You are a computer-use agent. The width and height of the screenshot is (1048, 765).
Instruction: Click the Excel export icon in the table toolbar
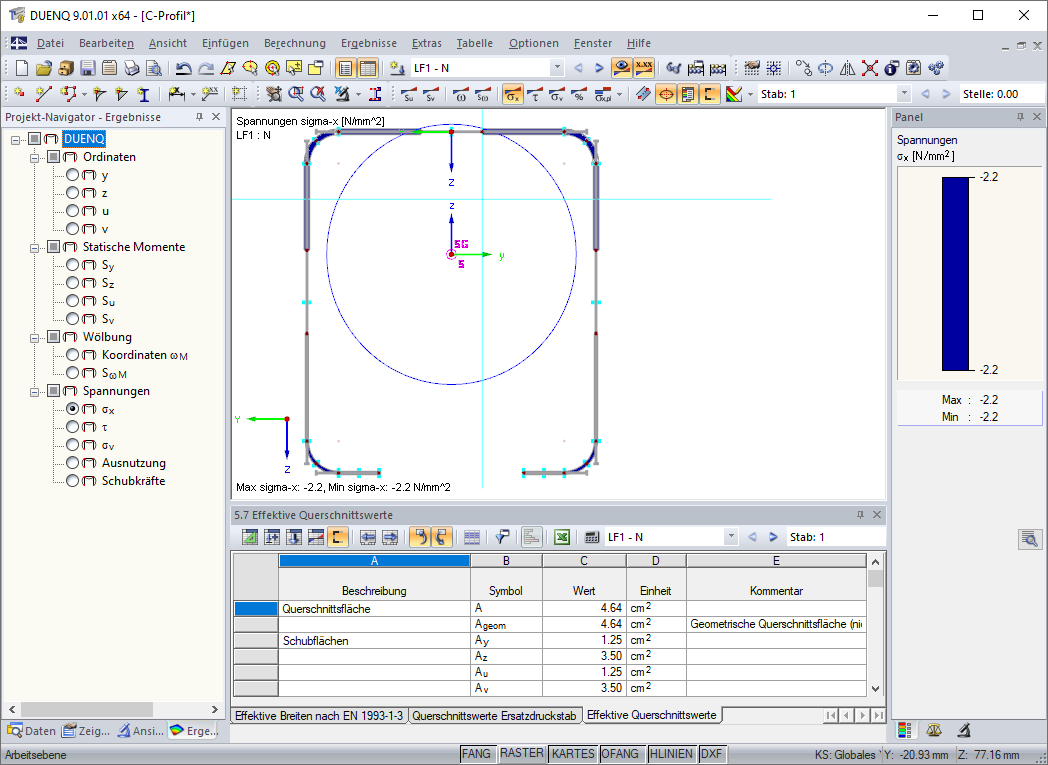562,537
